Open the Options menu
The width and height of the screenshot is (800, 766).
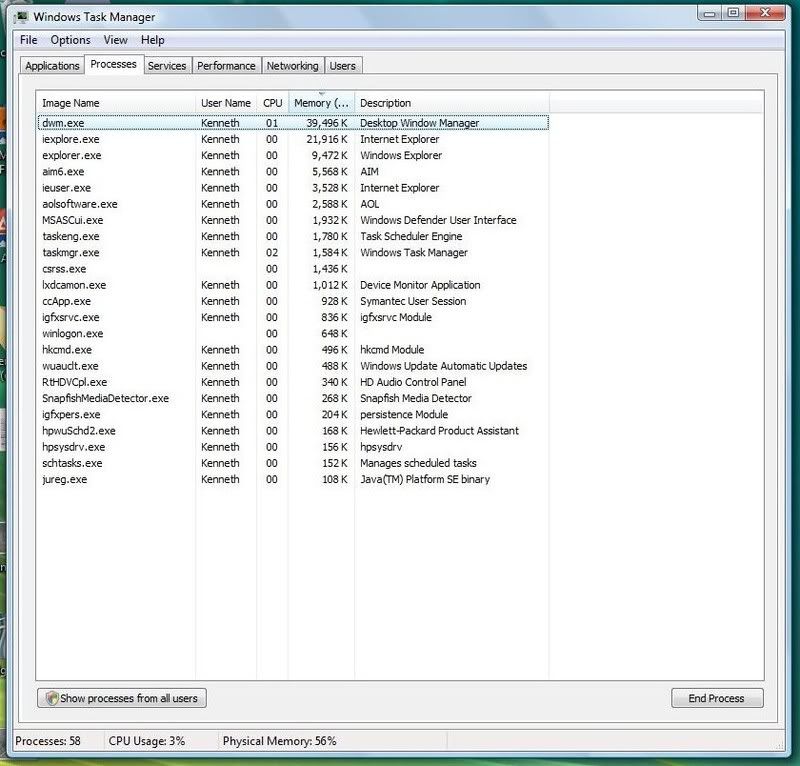pyautogui.click(x=70, y=40)
